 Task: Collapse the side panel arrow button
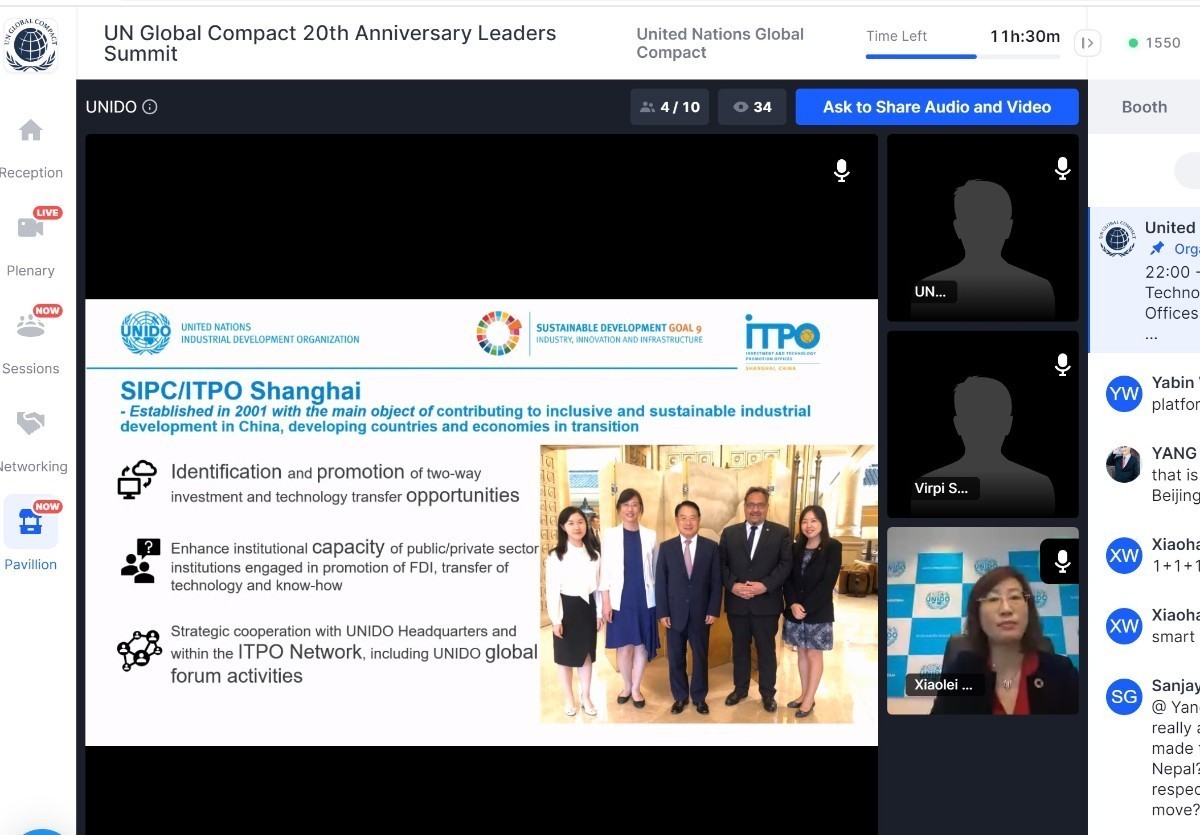(x=1088, y=43)
